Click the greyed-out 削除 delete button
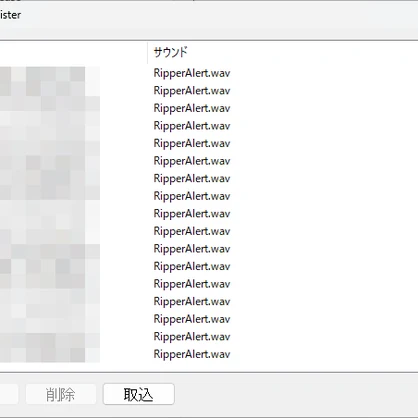The height and width of the screenshot is (418, 418). point(61,394)
